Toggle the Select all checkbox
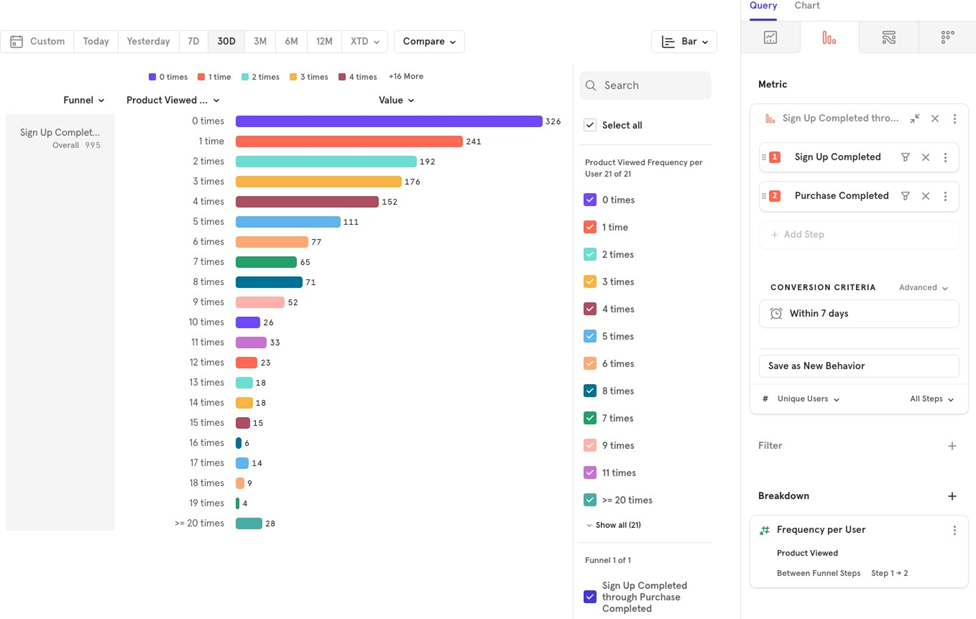The width and height of the screenshot is (976, 619). (x=590, y=126)
